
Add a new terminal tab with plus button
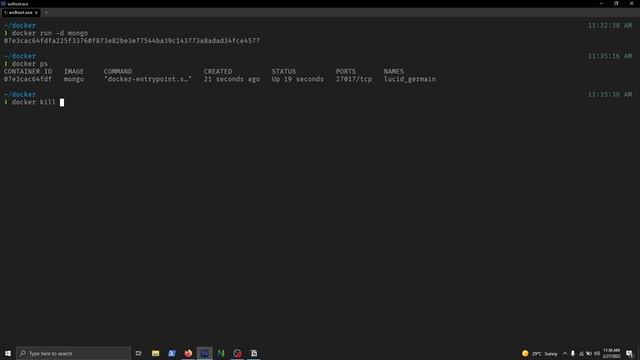point(46,13)
